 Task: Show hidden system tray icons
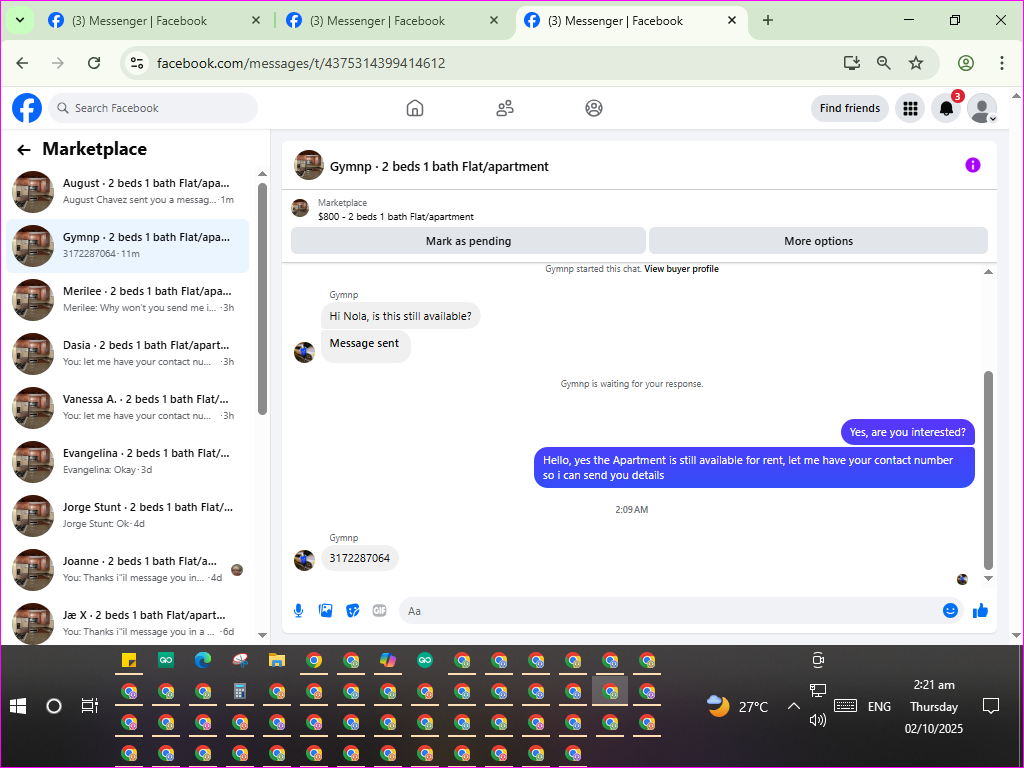tap(793, 706)
